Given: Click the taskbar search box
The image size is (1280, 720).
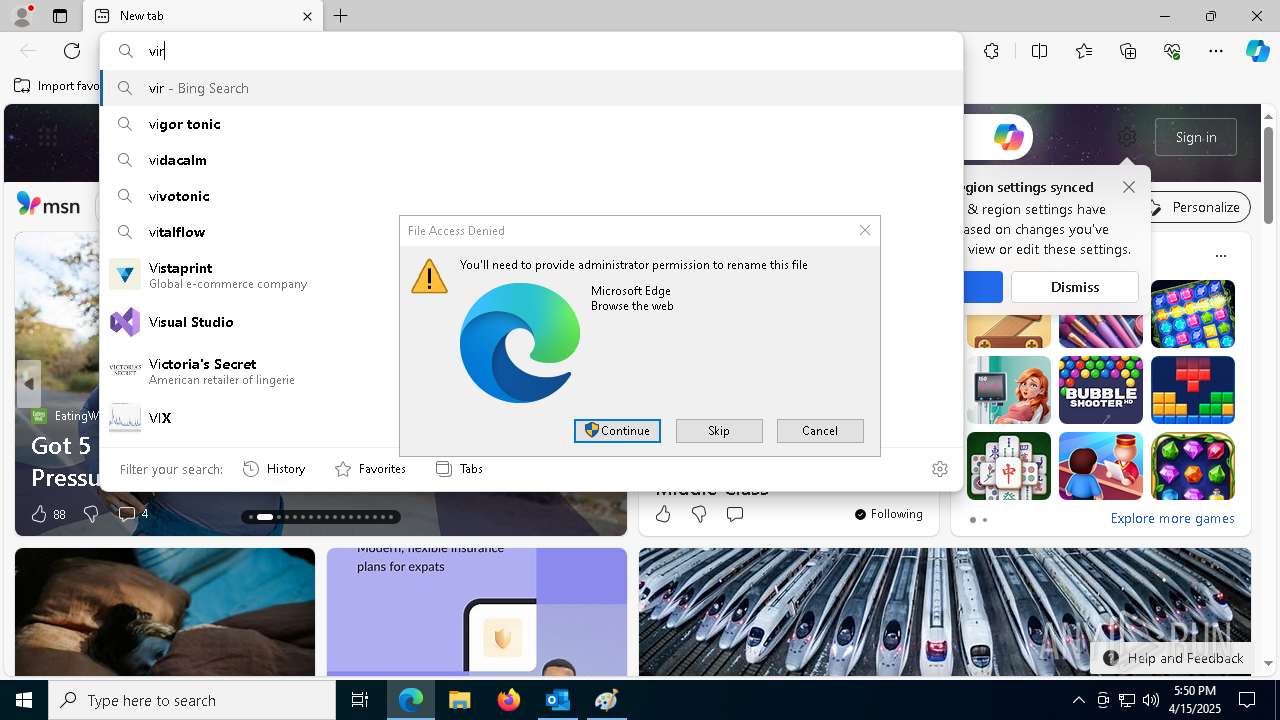Looking at the screenshot, I should [192, 700].
